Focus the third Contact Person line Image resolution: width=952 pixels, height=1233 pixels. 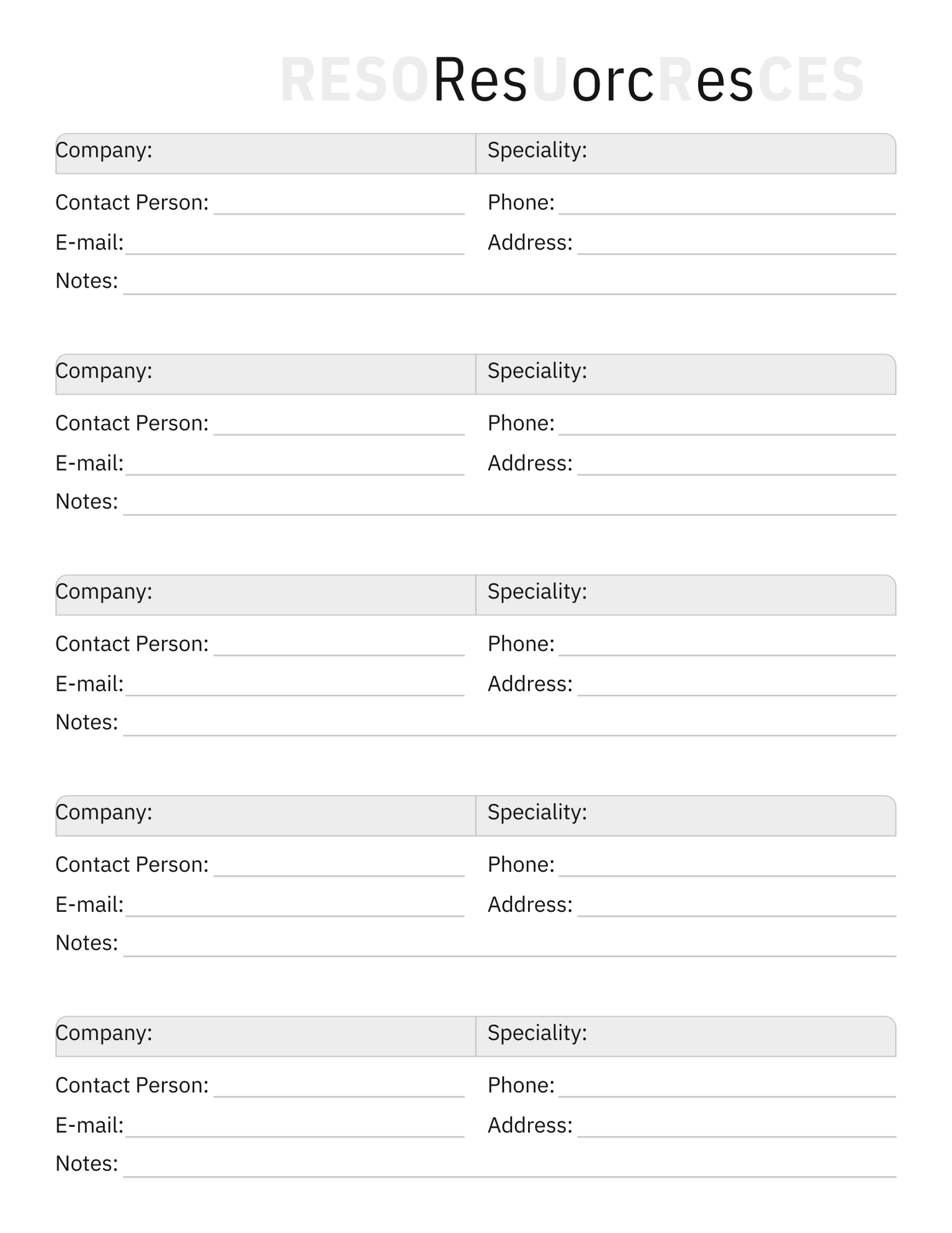click(338, 647)
